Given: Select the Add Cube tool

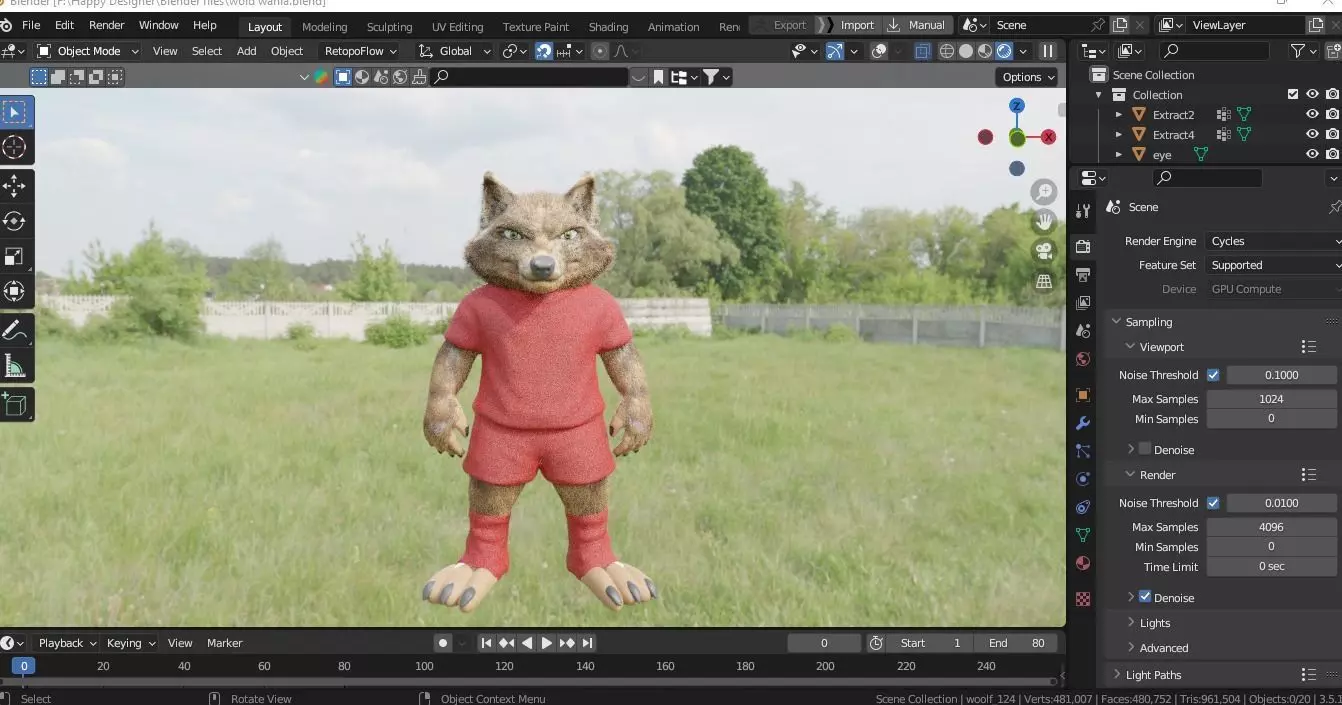Looking at the screenshot, I should [15, 404].
